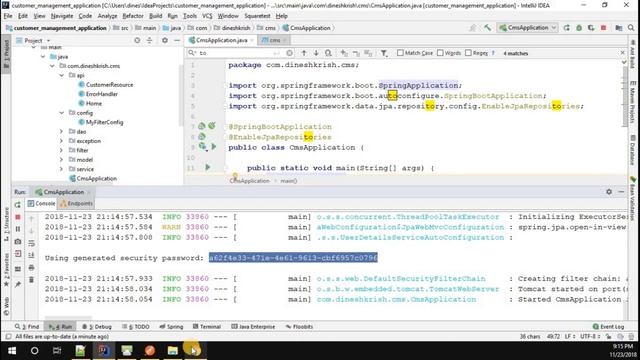Open the VCS menu
640x360 pixels.
click(207, 16)
